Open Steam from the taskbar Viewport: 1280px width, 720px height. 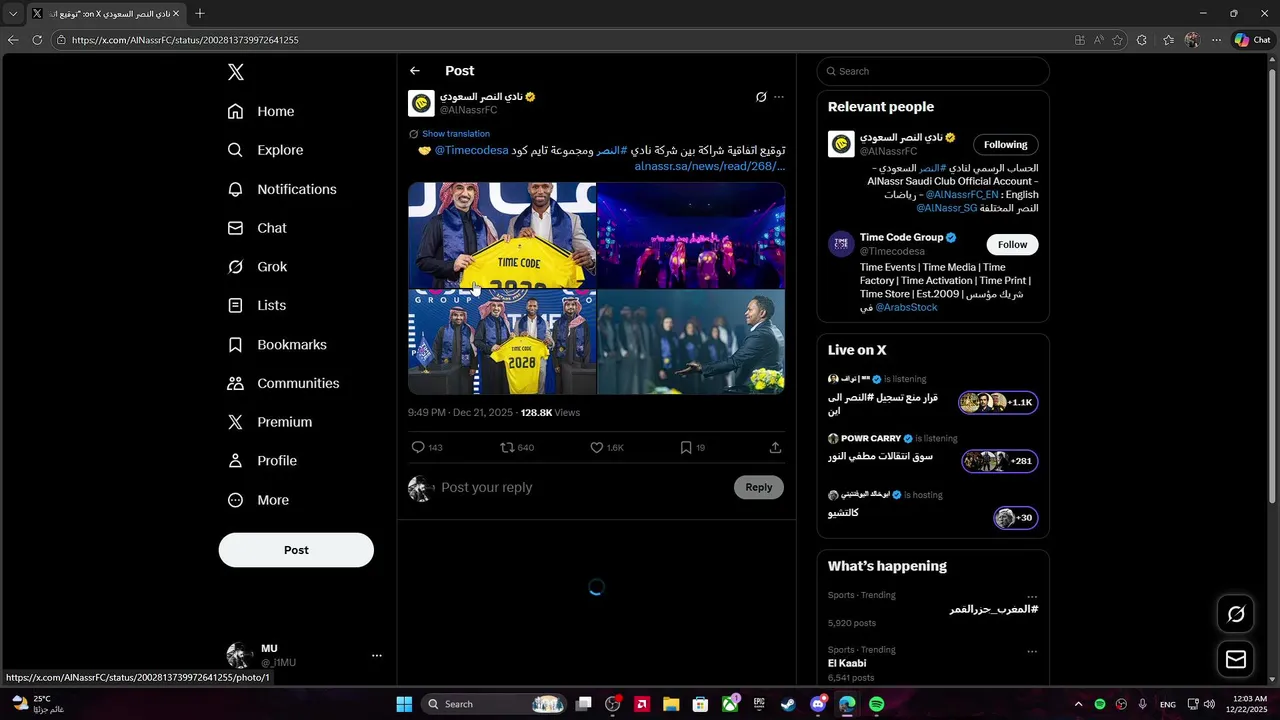pos(789,704)
